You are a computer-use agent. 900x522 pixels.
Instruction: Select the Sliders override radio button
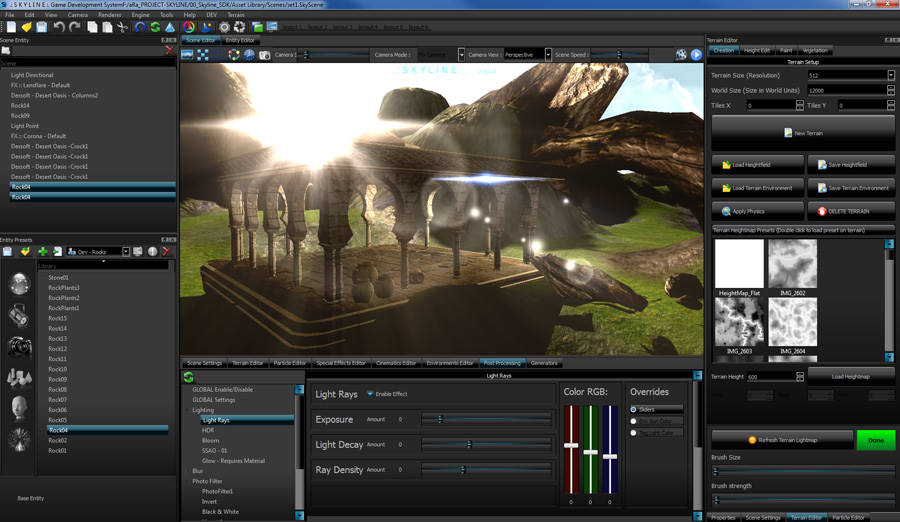pos(634,409)
